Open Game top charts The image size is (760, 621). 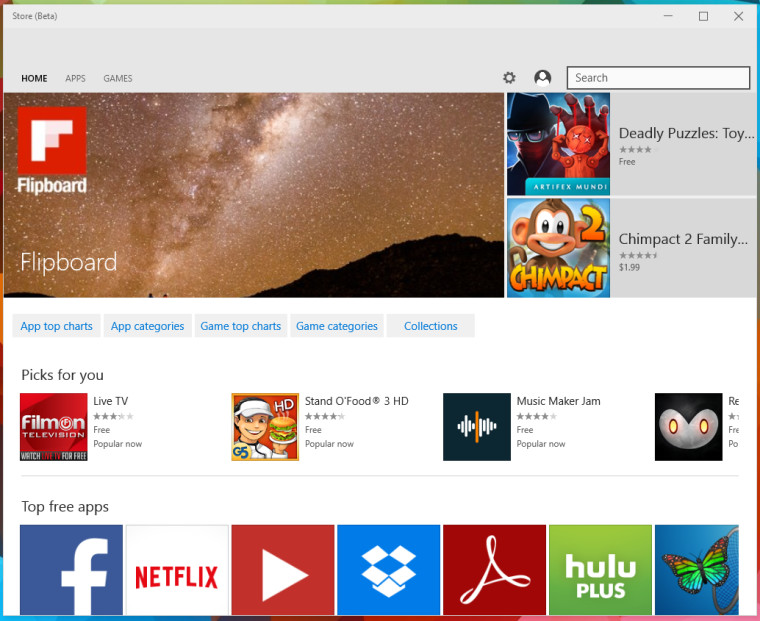pyautogui.click(x=241, y=326)
